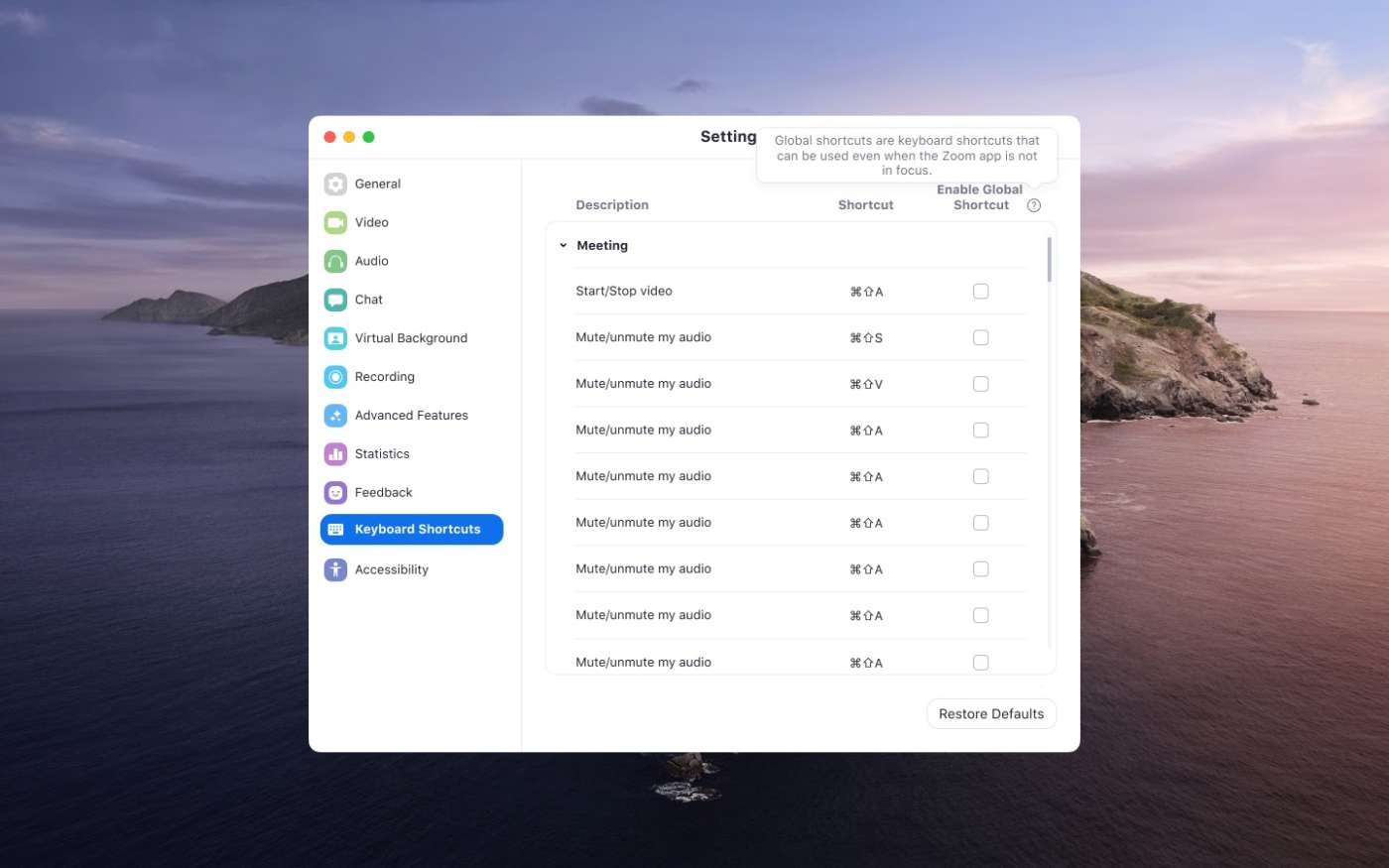1389x868 pixels.
Task: Click the ⌘⇧V shortcut value
Action: click(866, 384)
